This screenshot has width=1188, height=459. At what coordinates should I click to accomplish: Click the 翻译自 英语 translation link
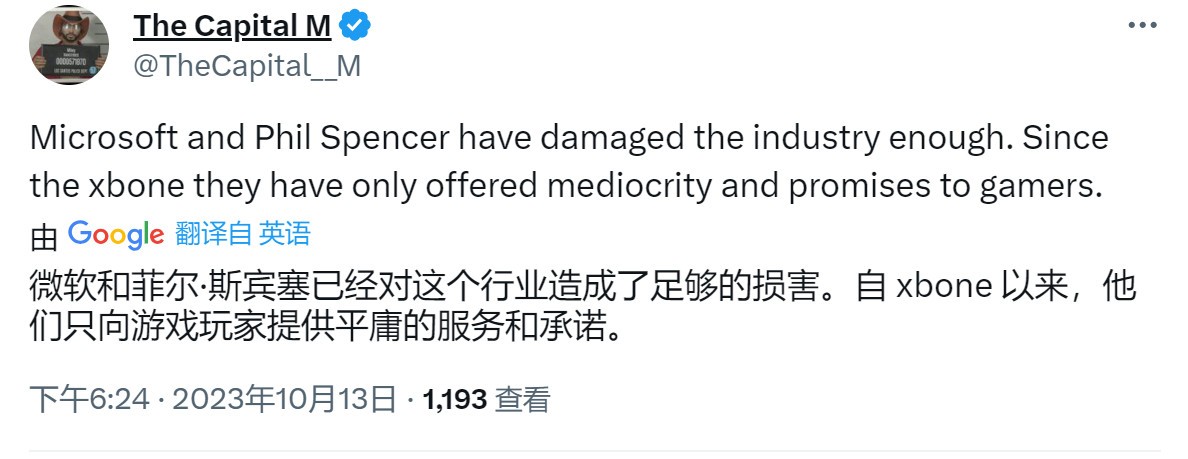(243, 235)
